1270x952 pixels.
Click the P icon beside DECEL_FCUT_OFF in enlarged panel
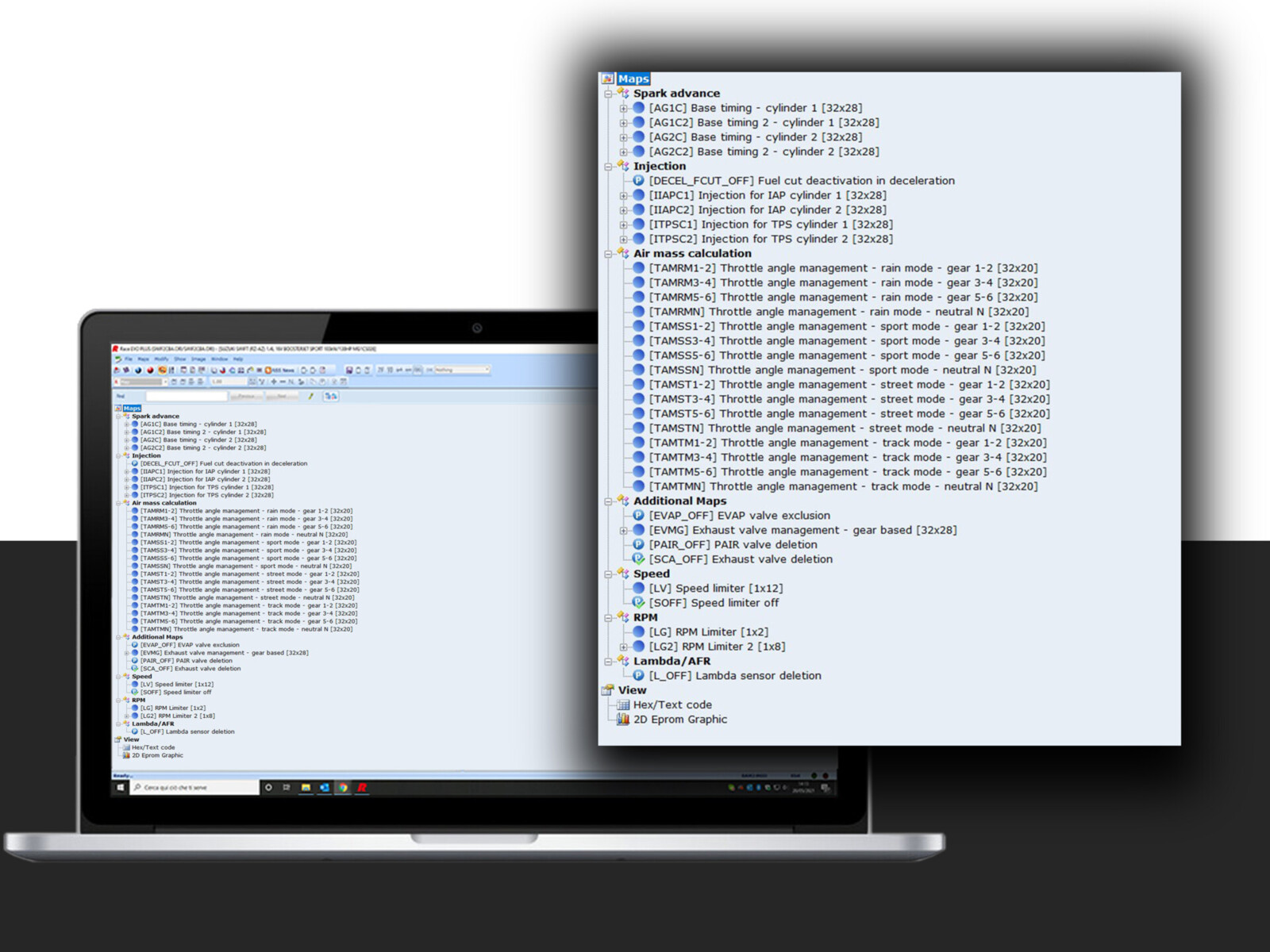tap(638, 181)
